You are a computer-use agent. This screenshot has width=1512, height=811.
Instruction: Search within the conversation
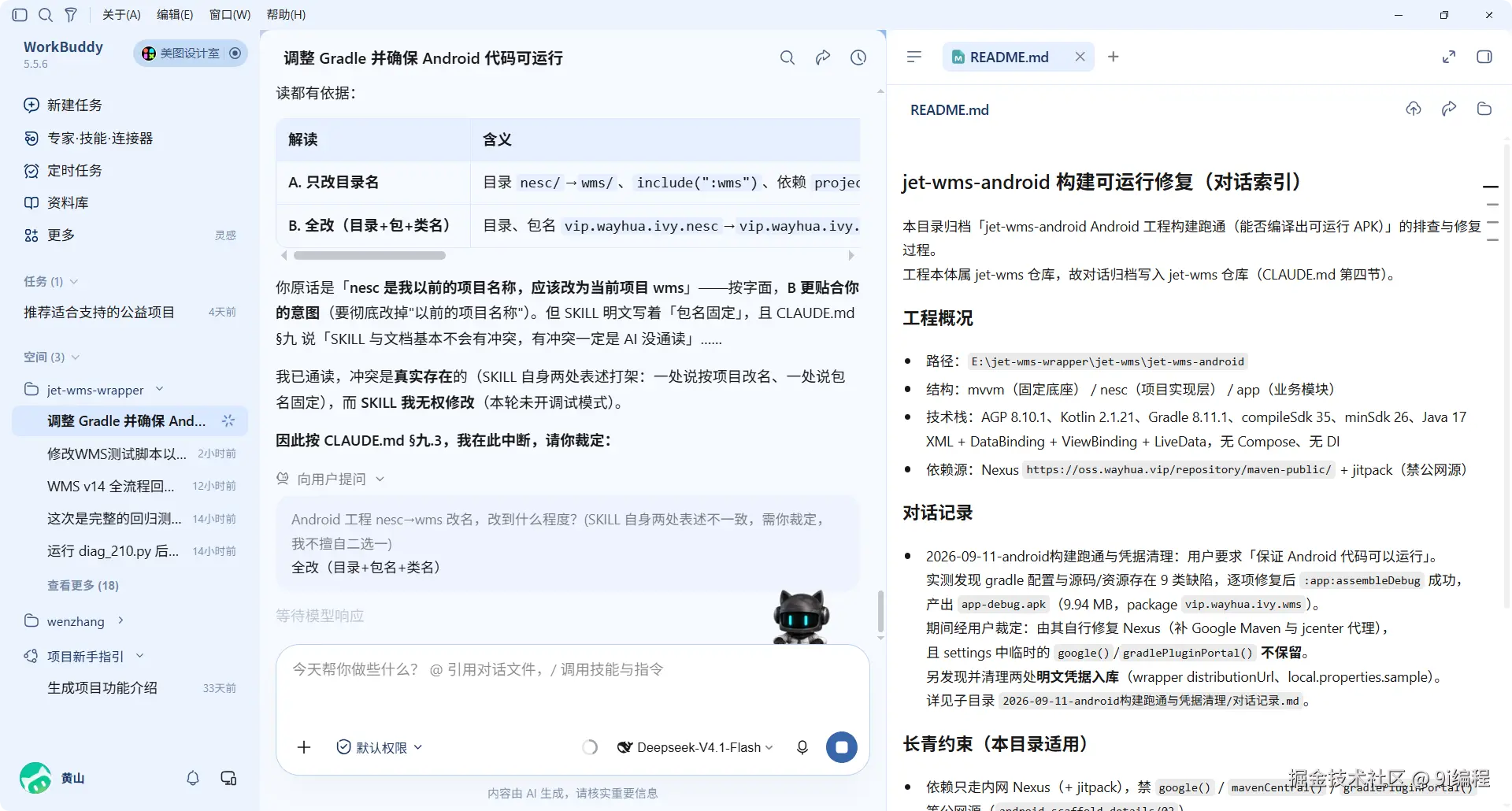787,57
